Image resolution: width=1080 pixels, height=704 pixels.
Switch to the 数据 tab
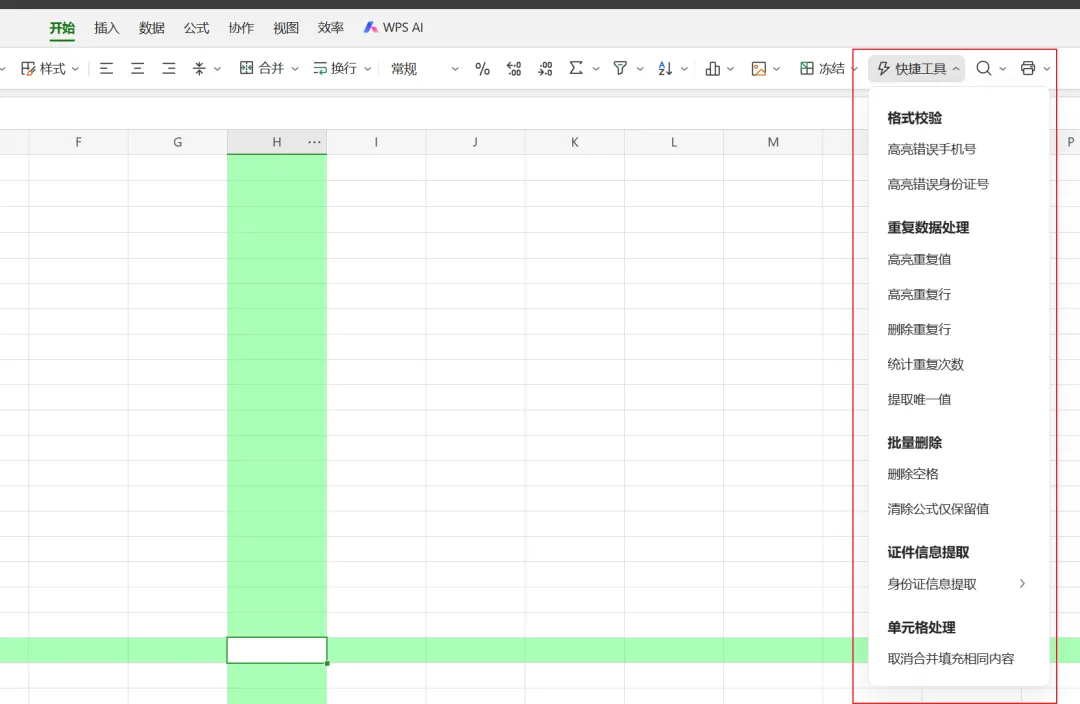click(152, 28)
